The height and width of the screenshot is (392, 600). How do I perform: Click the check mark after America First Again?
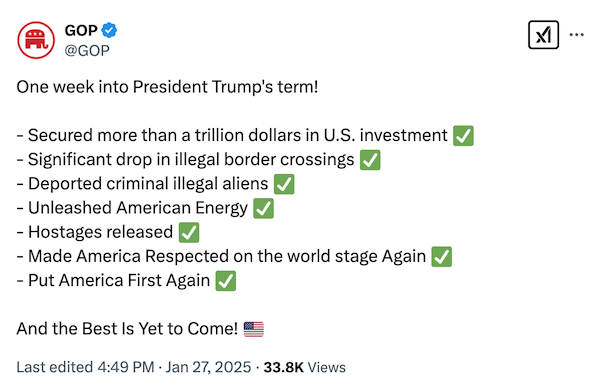(x=226, y=281)
